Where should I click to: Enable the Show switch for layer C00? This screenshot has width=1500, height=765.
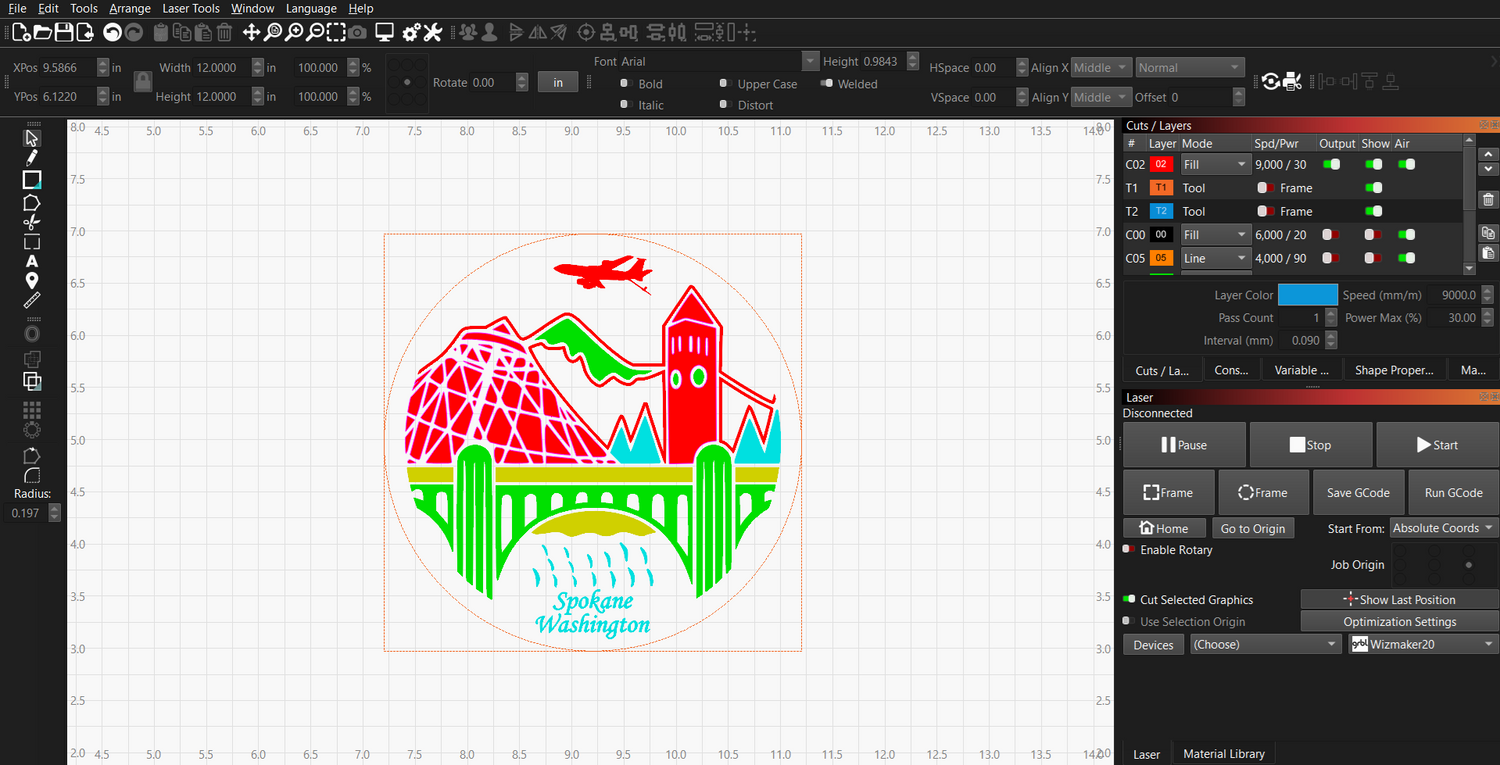(x=1374, y=235)
